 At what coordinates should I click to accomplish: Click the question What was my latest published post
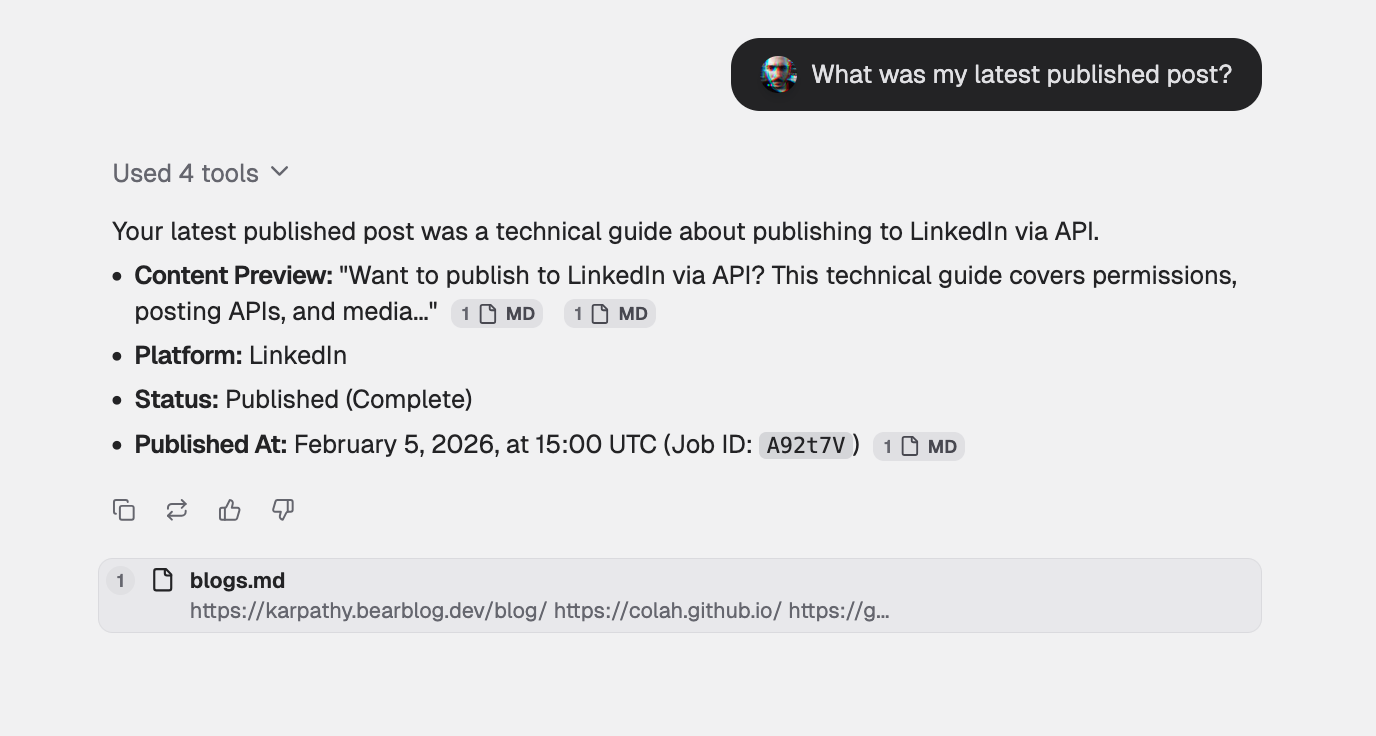tap(1020, 74)
